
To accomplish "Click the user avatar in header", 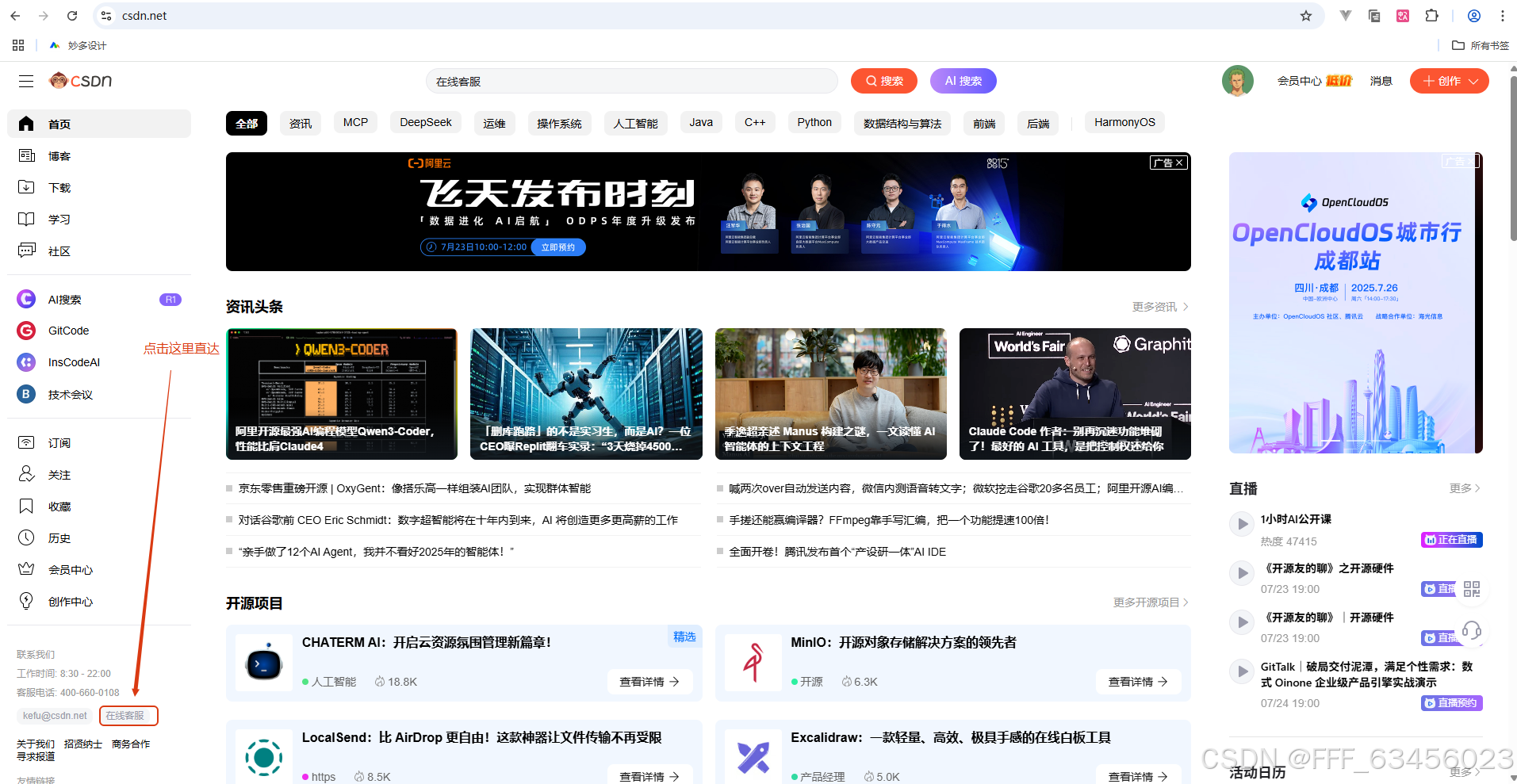I will (x=1237, y=81).
